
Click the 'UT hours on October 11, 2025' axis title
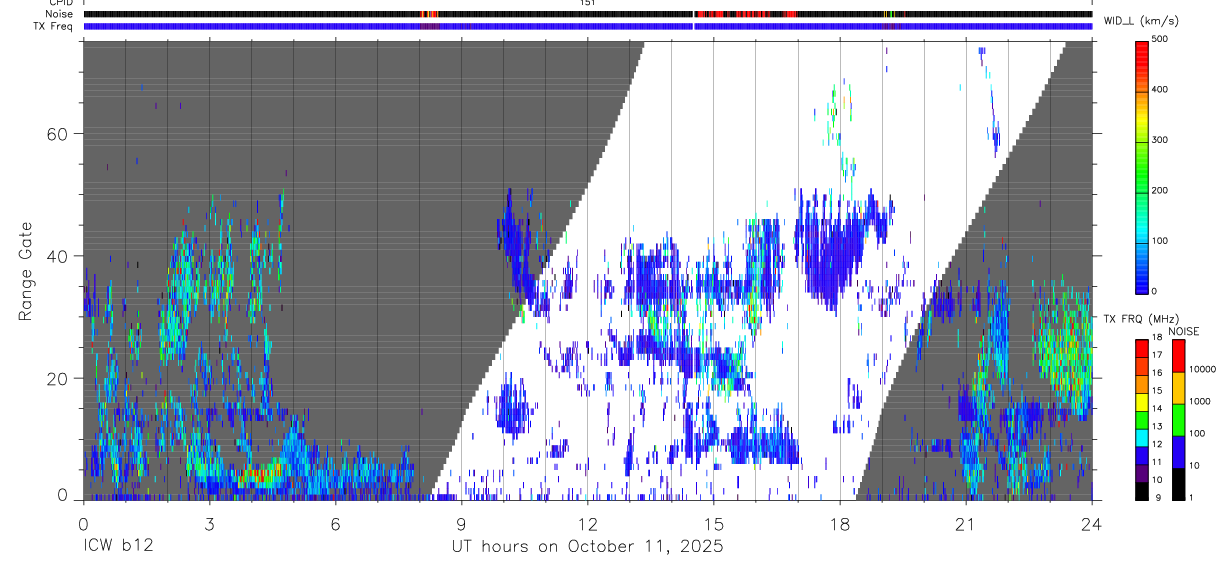[587, 546]
